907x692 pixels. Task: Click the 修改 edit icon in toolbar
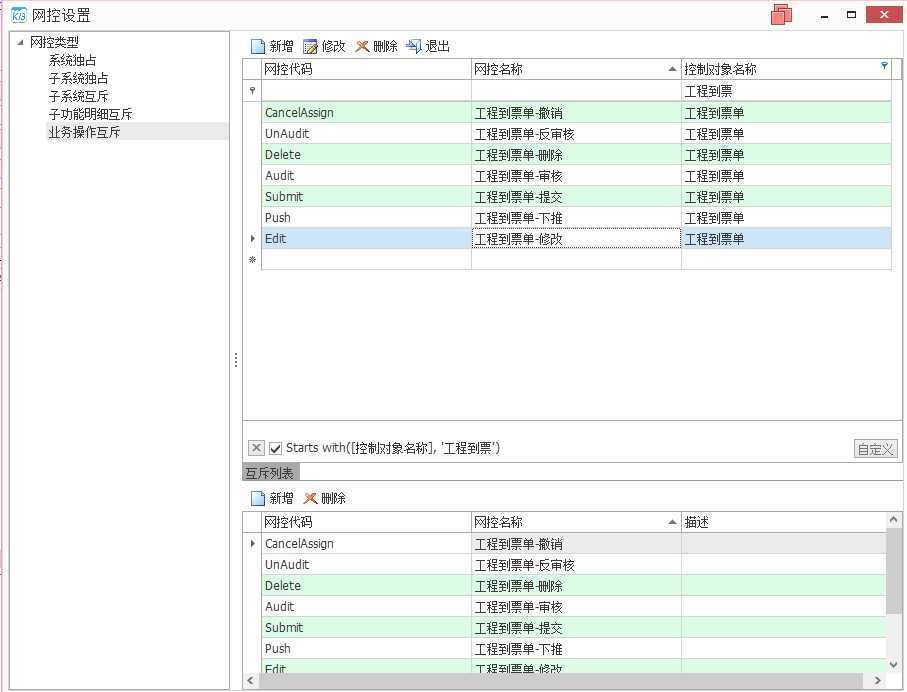tap(310, 46)
